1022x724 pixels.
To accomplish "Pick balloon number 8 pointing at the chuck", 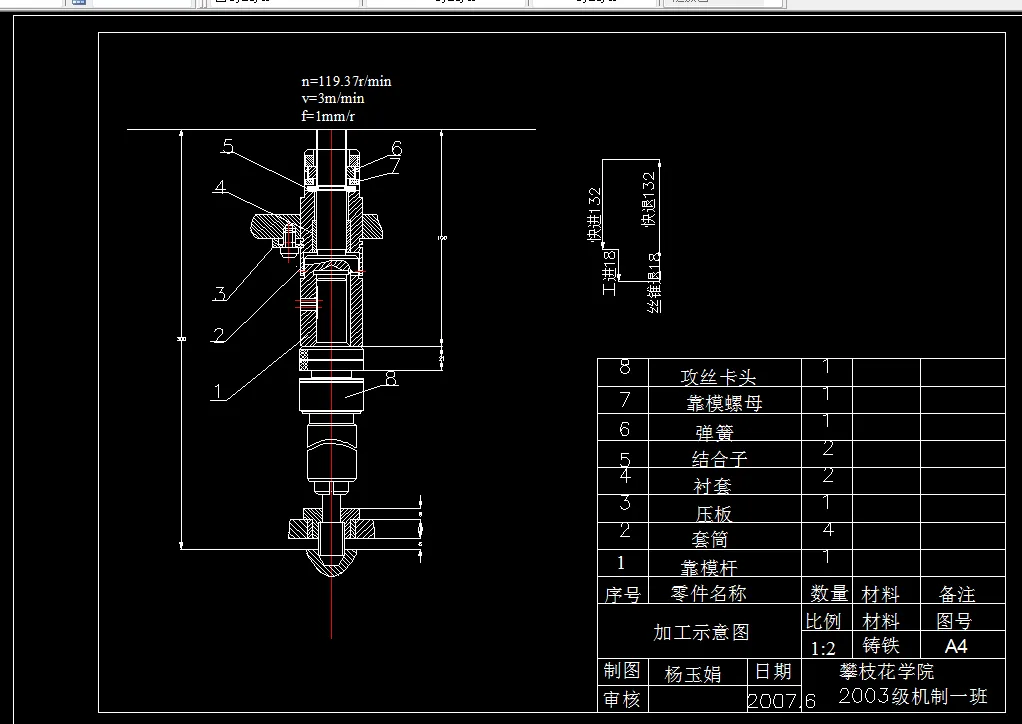I will (391, 378).
